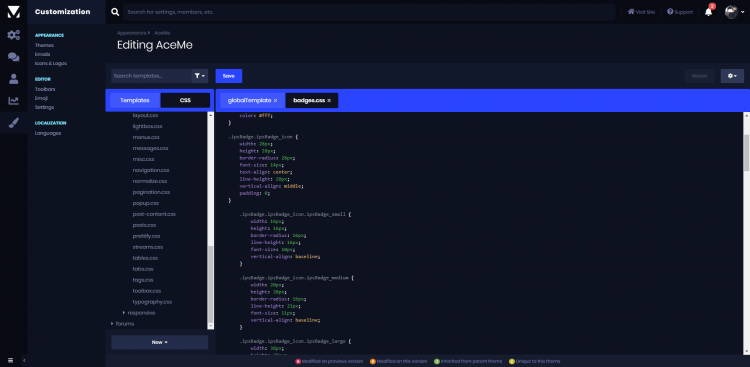The height and width of the screenshot is (367, 750).
Task: Open the New dropdown button
Action: (x=160, y=342)
